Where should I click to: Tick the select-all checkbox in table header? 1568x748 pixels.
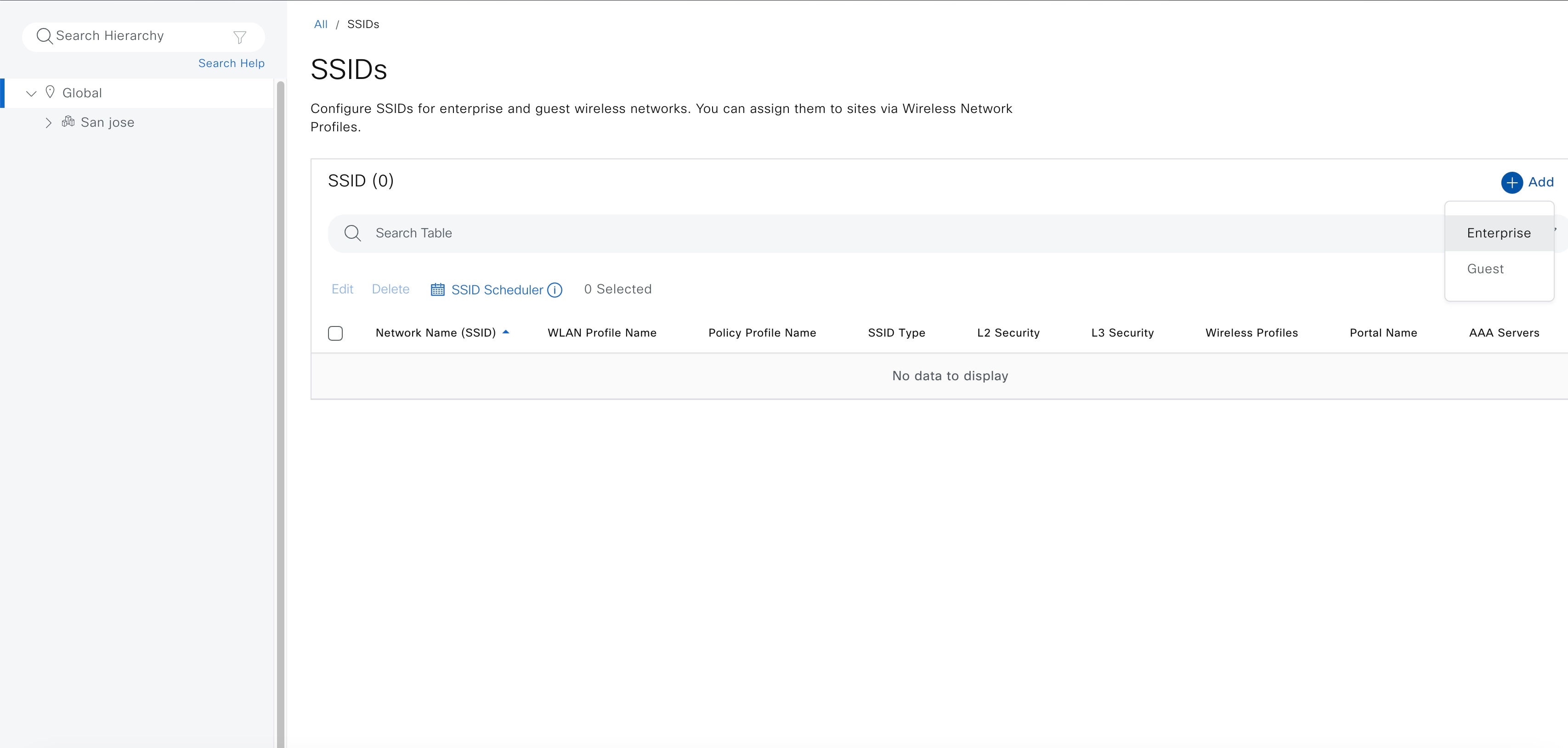tap(335, 333)
